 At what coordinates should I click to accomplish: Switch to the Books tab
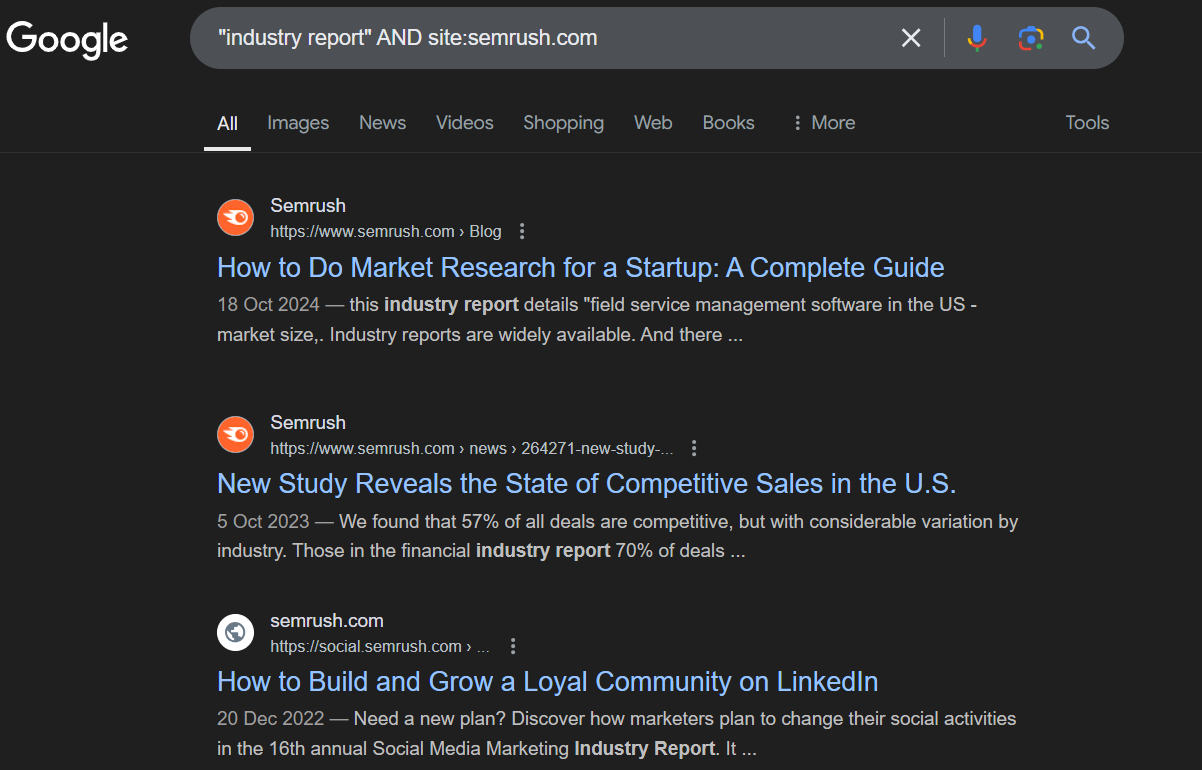[729, 123]
